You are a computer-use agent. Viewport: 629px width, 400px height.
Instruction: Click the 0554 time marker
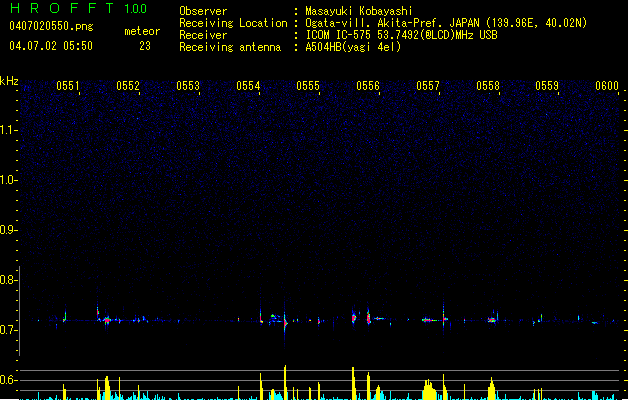pos(248,86)
